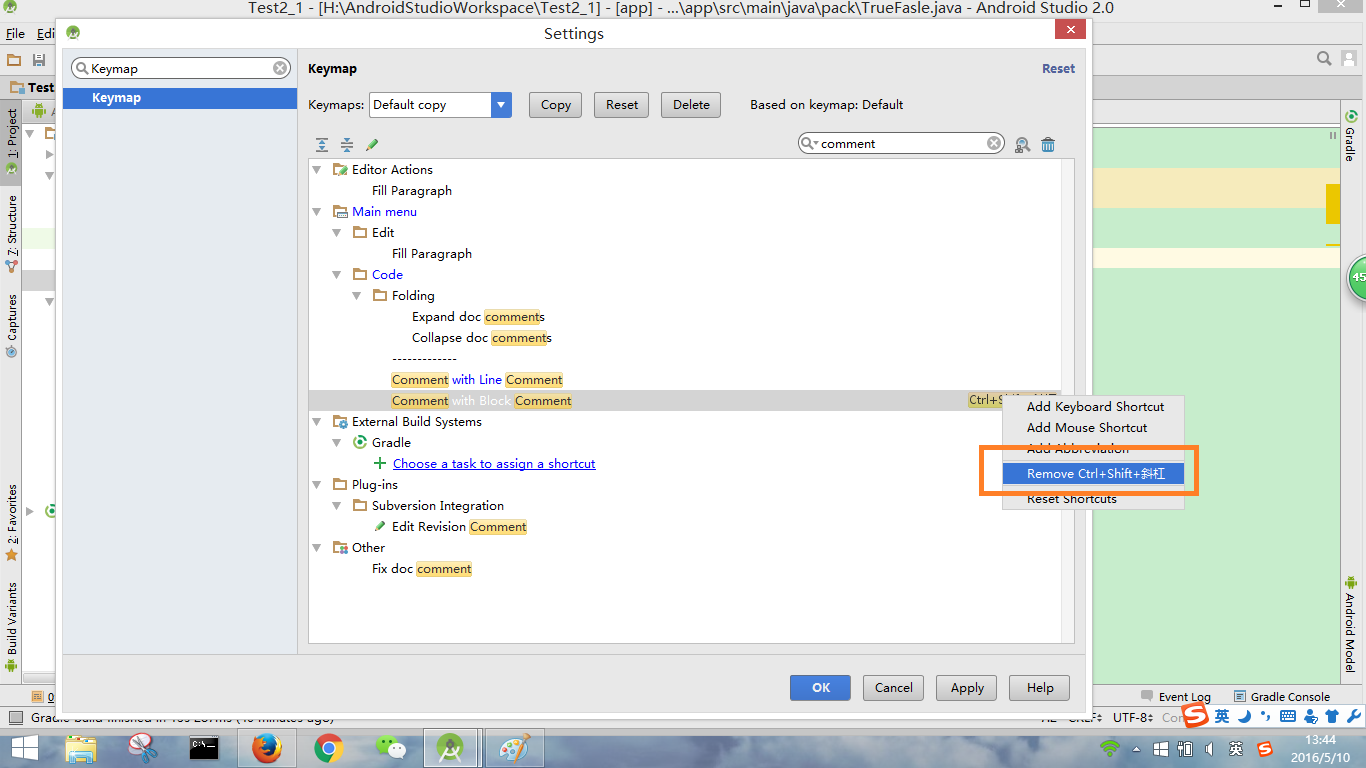Click the Expand All tree icon
This screenshot has height=768, width=1366.
pos(322,145)
